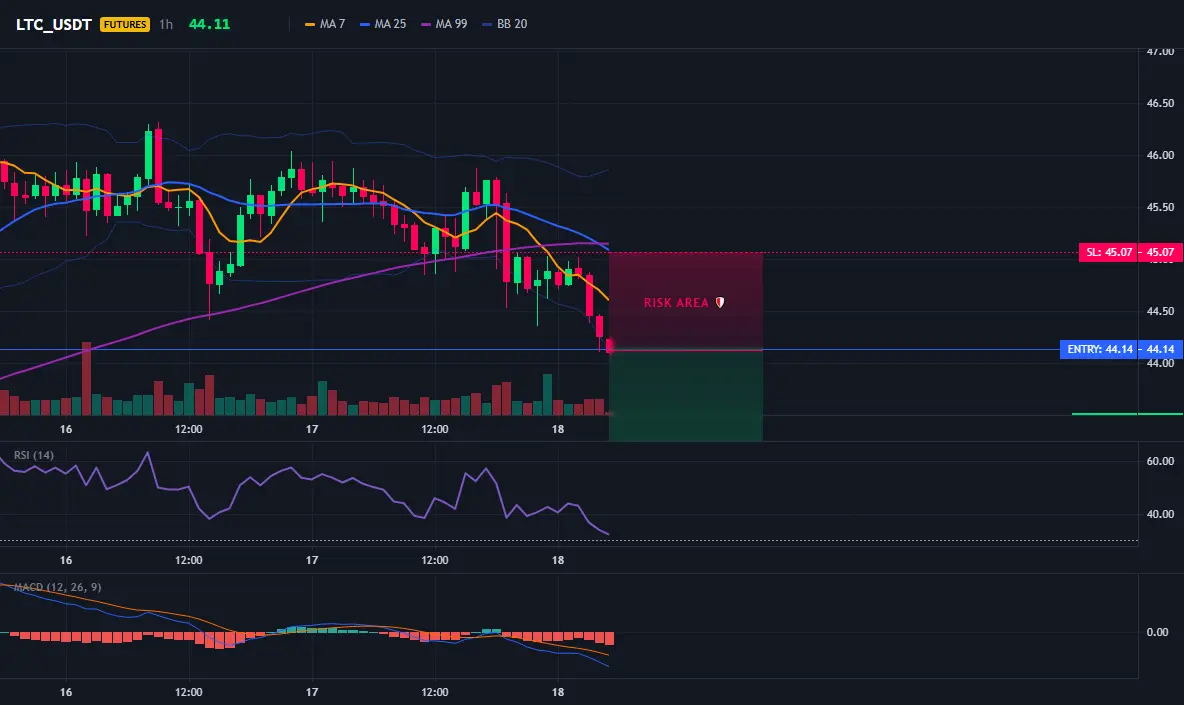Click the 16 date label under the MACD panel
The width and height of the screenshot is (1184, 705).
coord(66,692)
